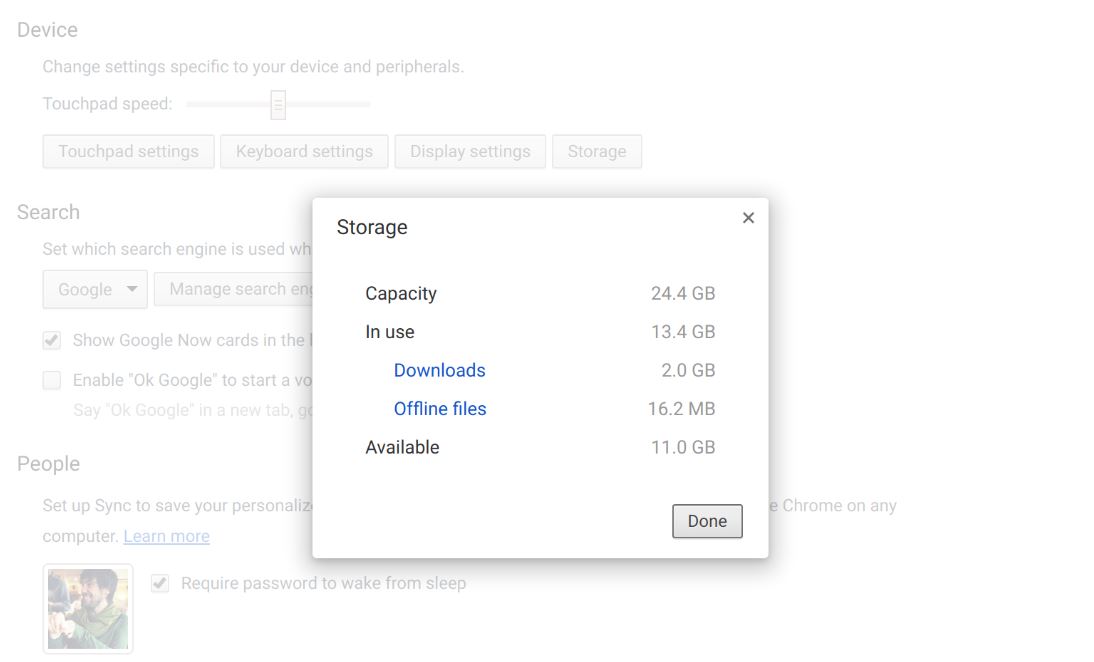Open Display settings

click(470, 152)
